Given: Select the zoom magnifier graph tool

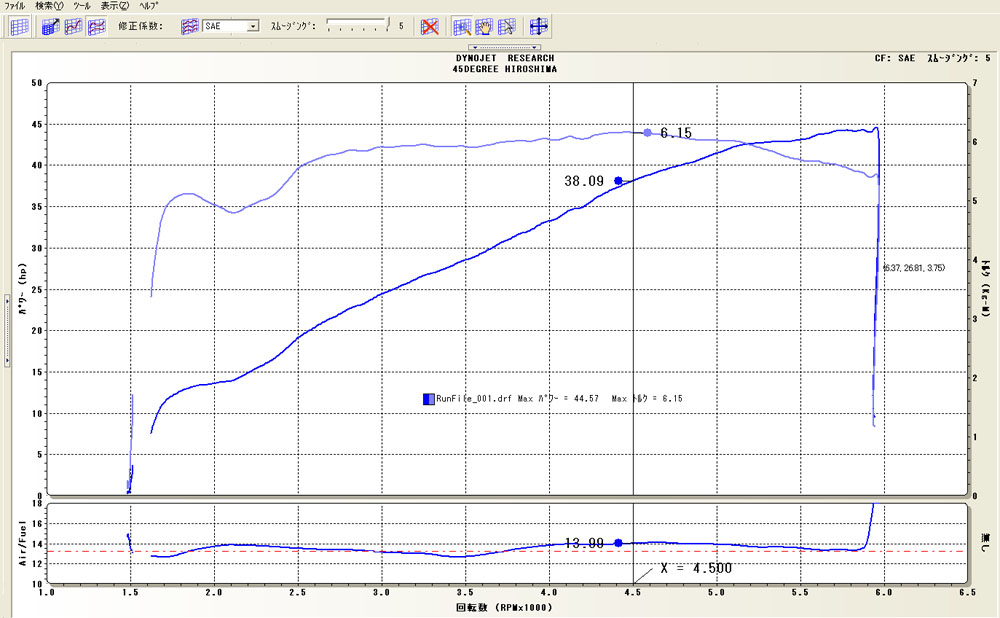Looking at the screenshot, I should pyautogui.click(x=462, y=27).
